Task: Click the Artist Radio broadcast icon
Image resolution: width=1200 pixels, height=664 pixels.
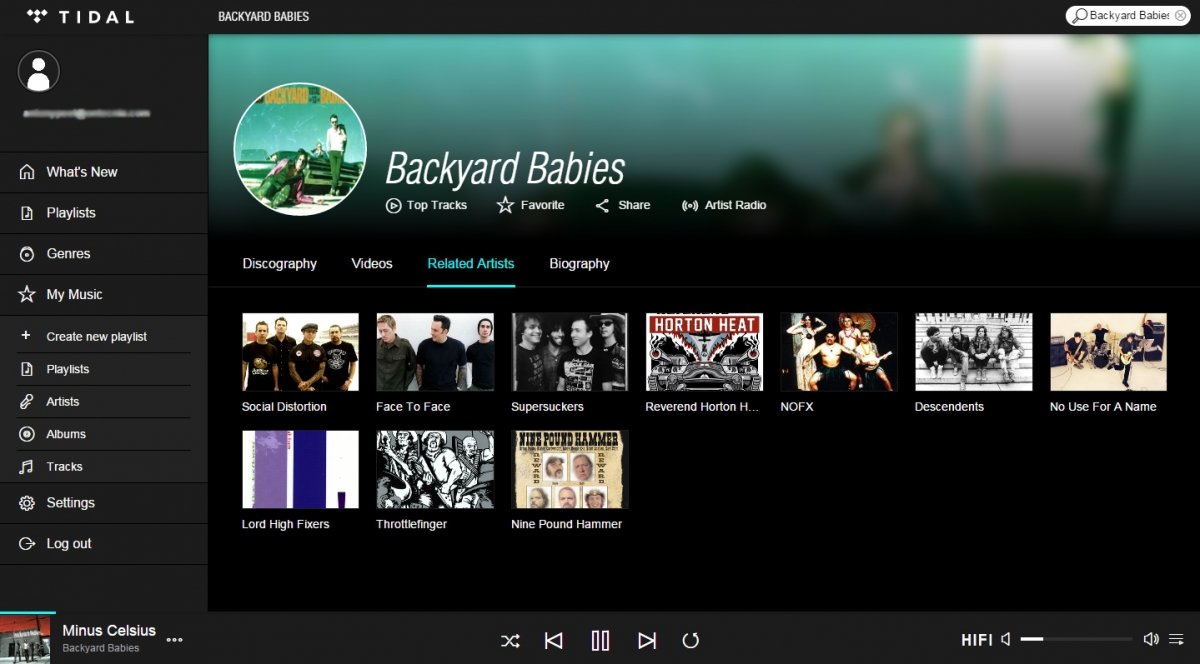Action: [689, 205]
